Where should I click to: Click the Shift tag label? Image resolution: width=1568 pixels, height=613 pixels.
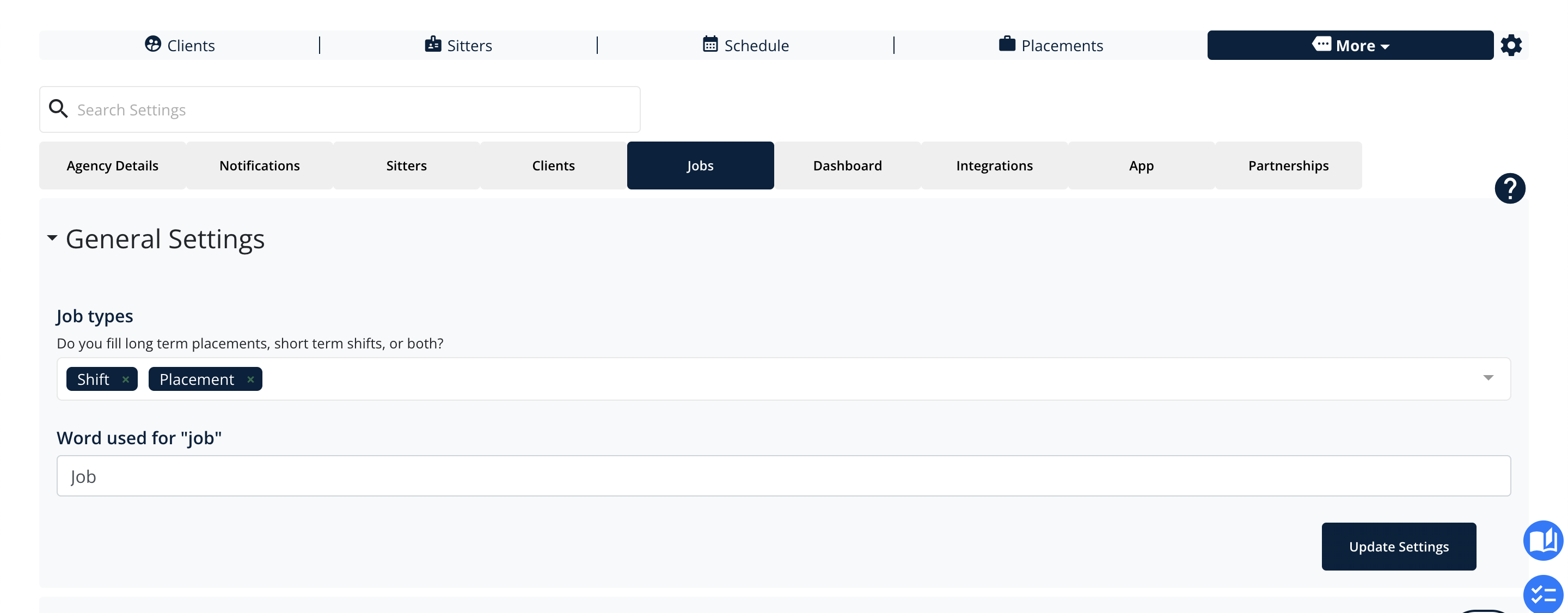[x=93, y=379]
